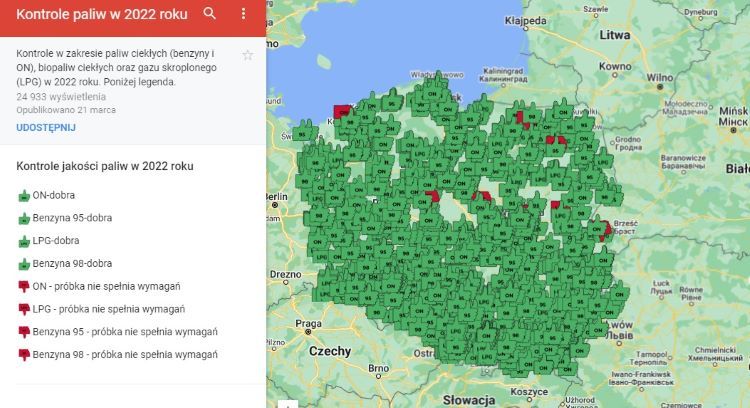Click the Drezno city label on the map
750x408 pixels.
(286, 275)
